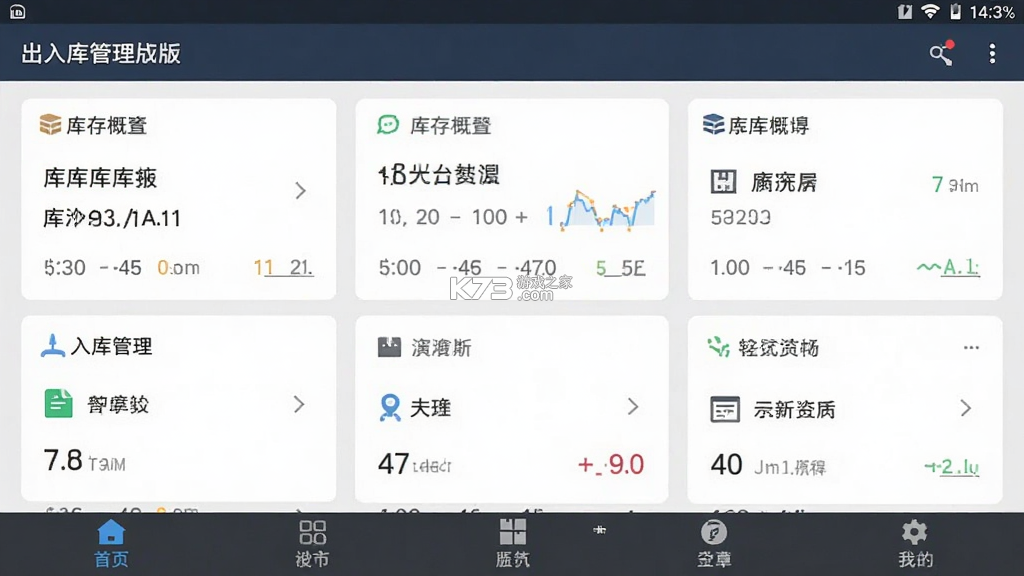Click the 1.00 value in top right card
The height and width of the screenshot is (576, 1024).
pos(730,268)
